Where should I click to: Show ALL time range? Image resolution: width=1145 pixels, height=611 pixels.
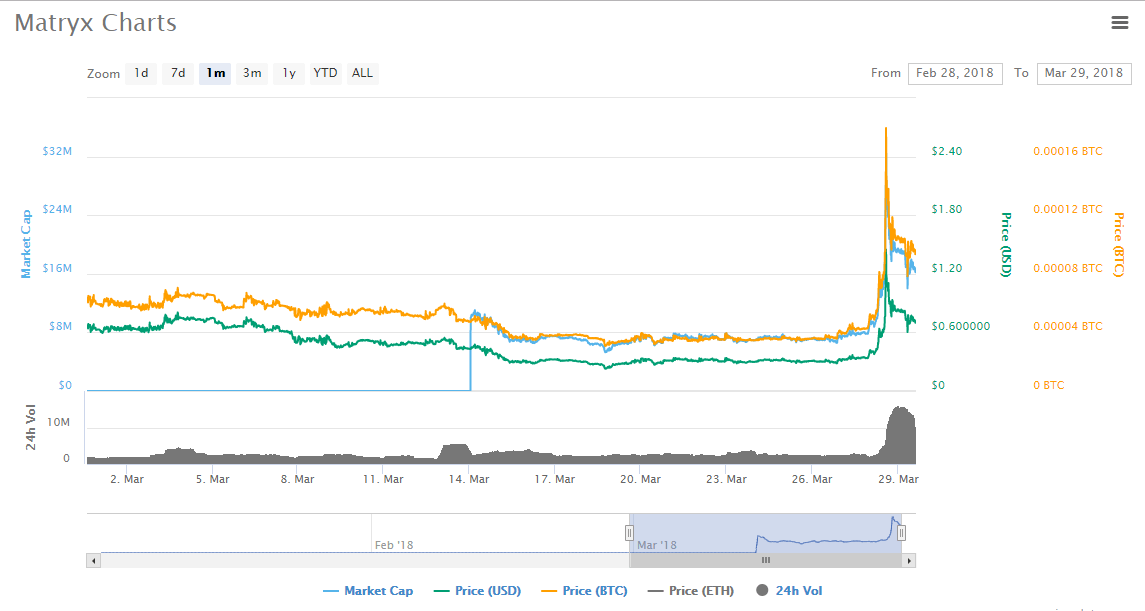(x=362, y=73)
